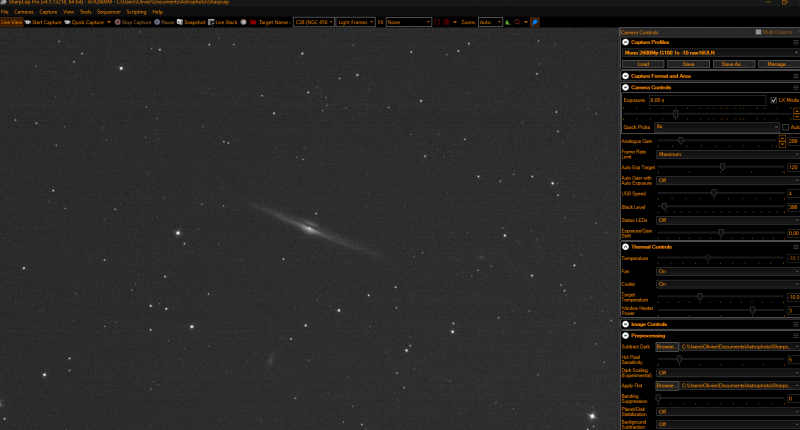This screenshot has height=430, width=800.
Task: Open the Scripting menu
Action: (136, 12)
